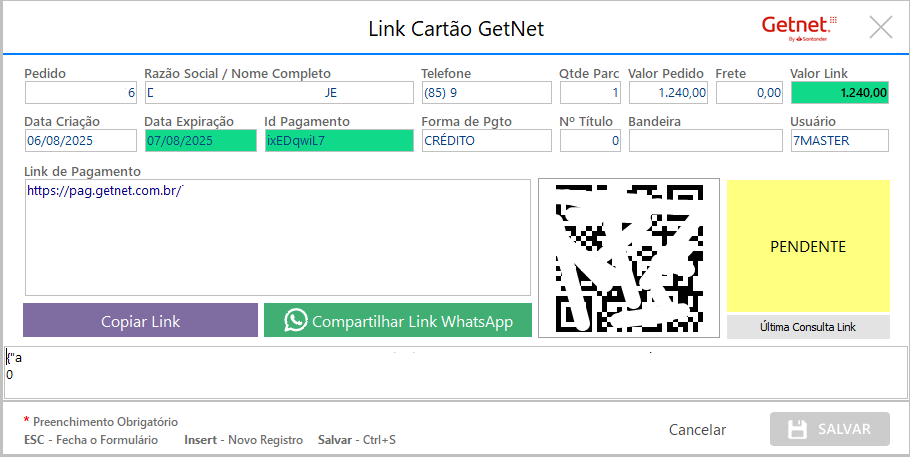Click the WhatsApp icon on share button
The width and height of the screenshot is (910, 457).
(x=296, y=321)
